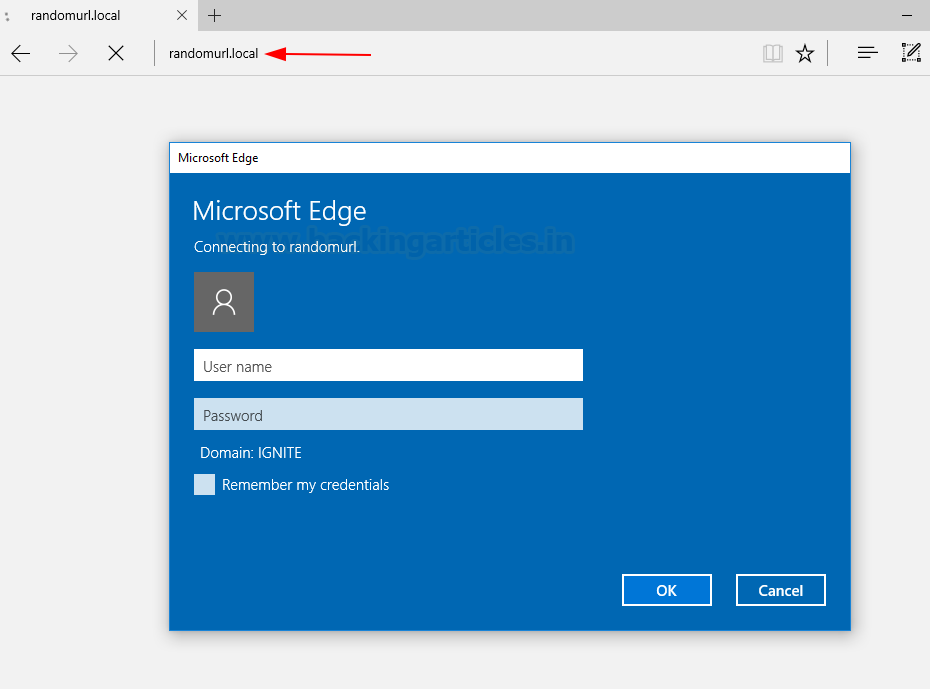The width and height of the screenshot is (930, 689).
Task: Click the 'Microsoft Edge' dialog title bar
Action: [510, 158]
